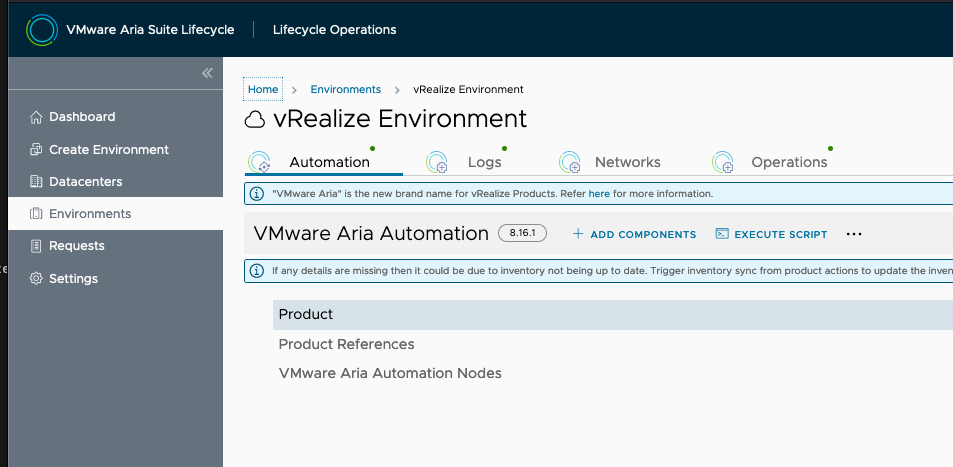Click the Create Environment icon in sidebar
The height and width of the screenshot is (467, 953).
[36, 150]
